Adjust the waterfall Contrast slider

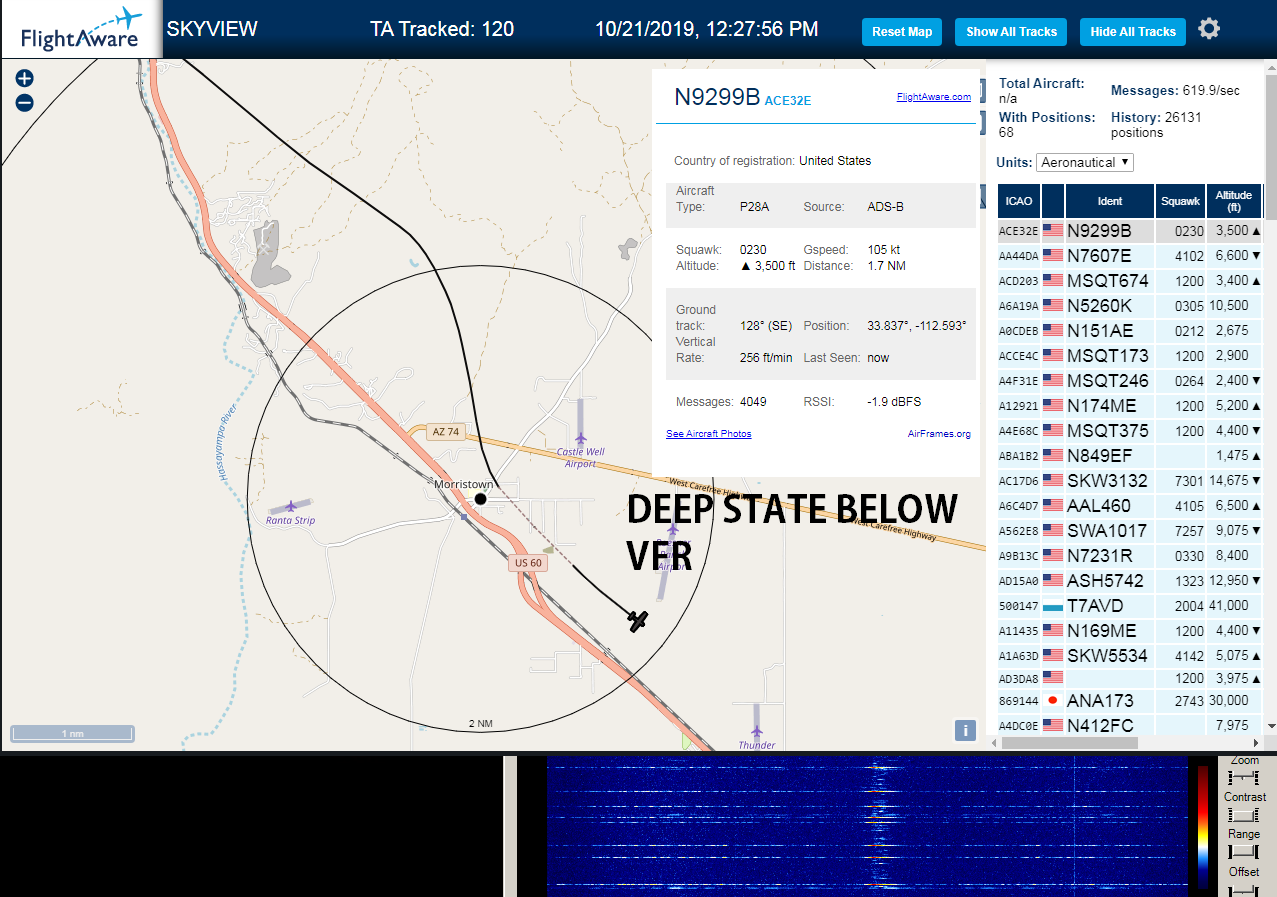[x=1244, y=815]
